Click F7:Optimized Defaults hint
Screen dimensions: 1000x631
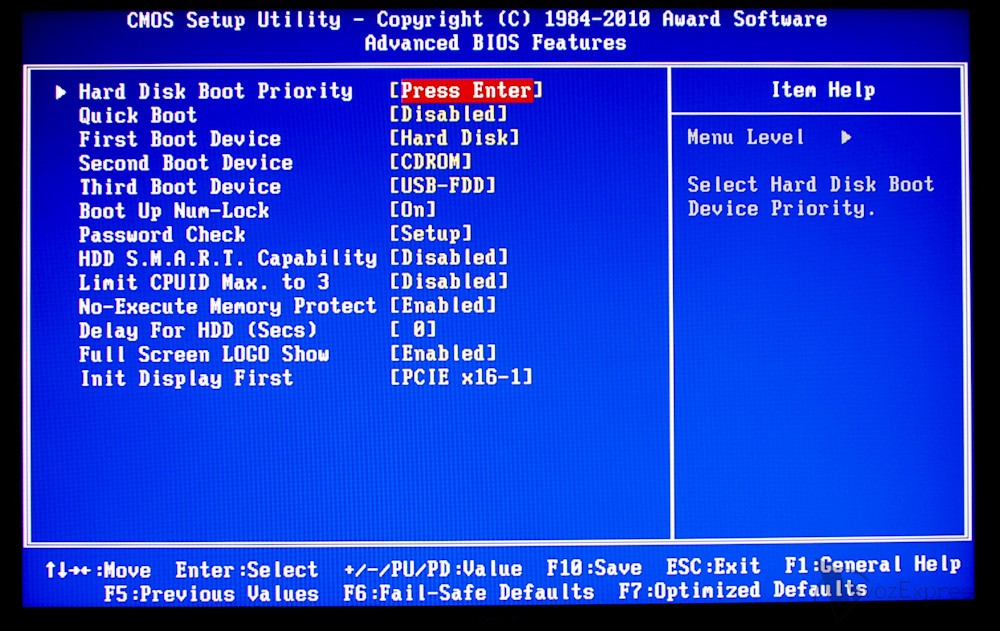pyautogui.click(x=743, y=590)
